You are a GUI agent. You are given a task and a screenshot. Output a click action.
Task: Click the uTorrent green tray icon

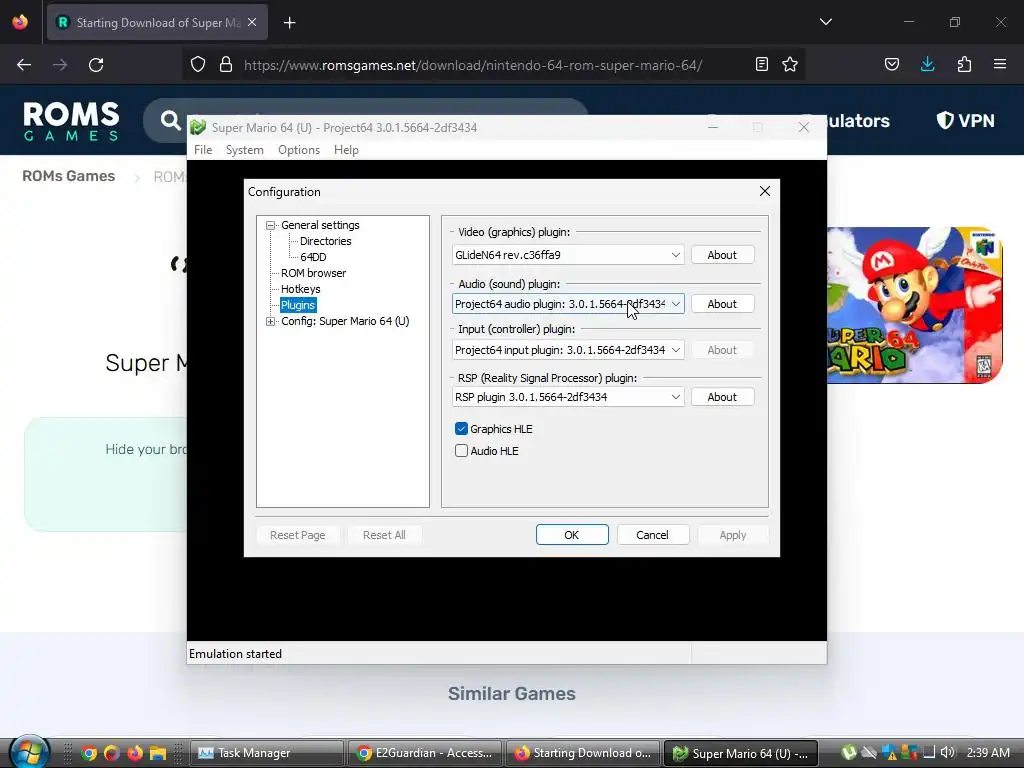pos(848,752)
